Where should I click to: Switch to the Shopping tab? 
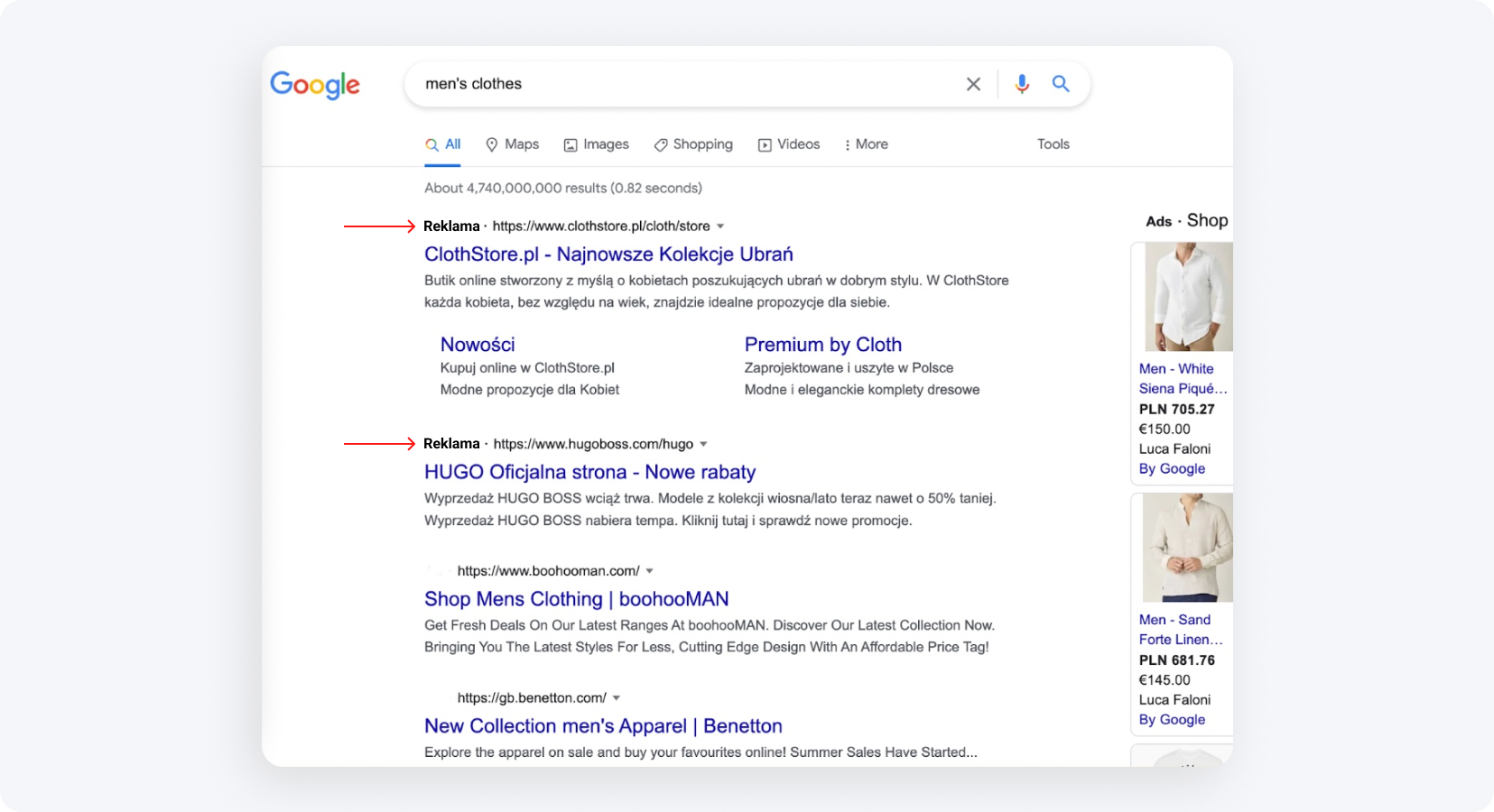tap(693, 144)
